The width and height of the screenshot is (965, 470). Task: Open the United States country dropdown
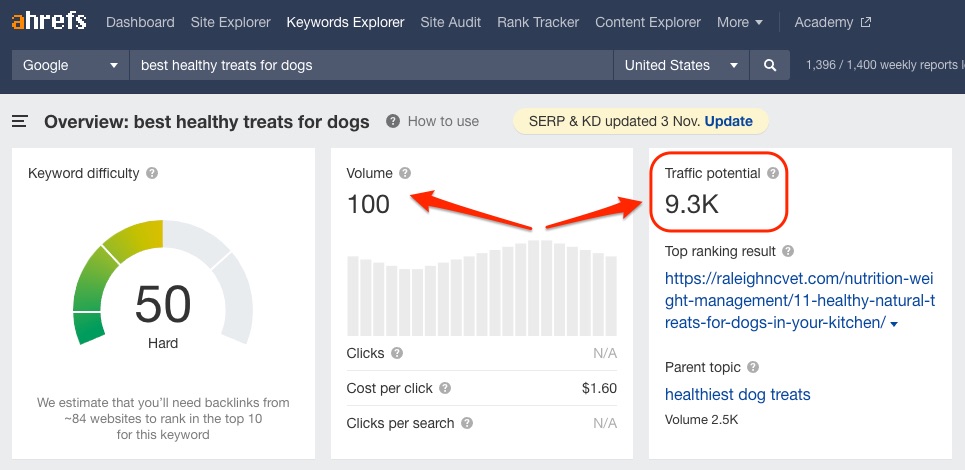point(681,65)
